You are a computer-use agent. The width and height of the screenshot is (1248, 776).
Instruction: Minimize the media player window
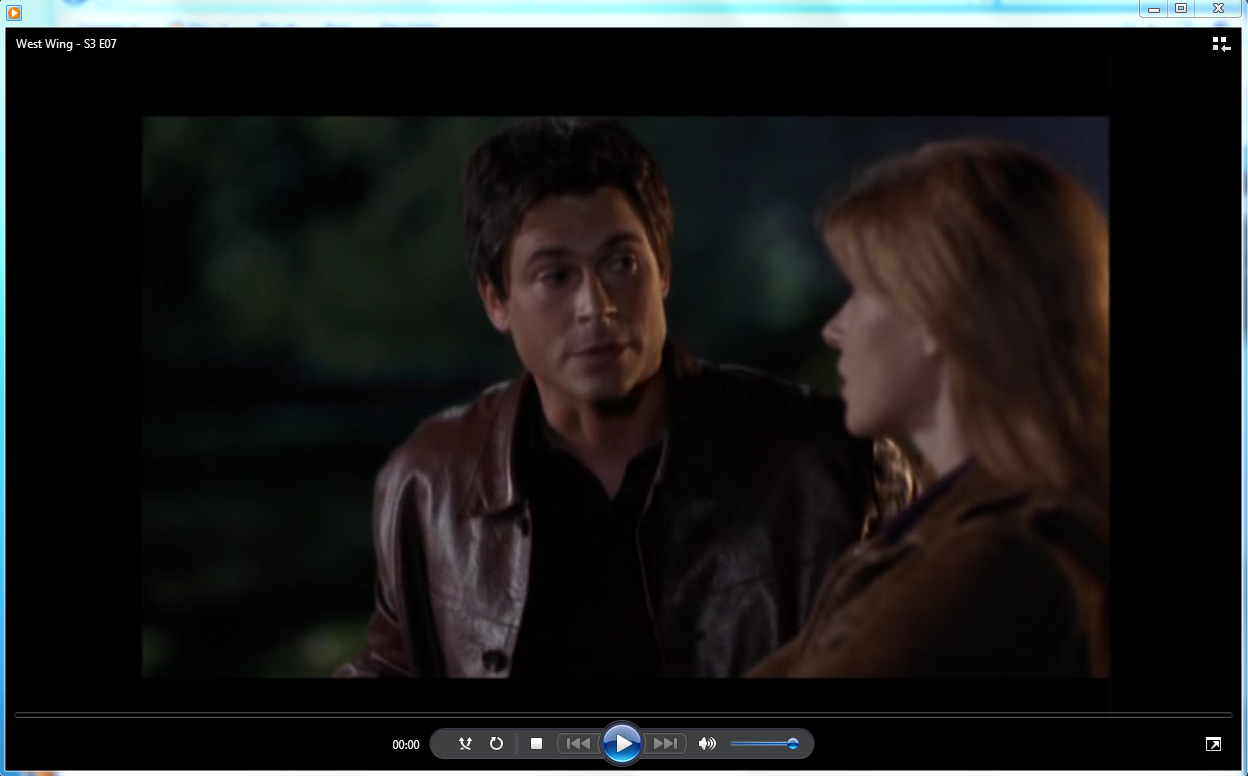click(1153, 8)
